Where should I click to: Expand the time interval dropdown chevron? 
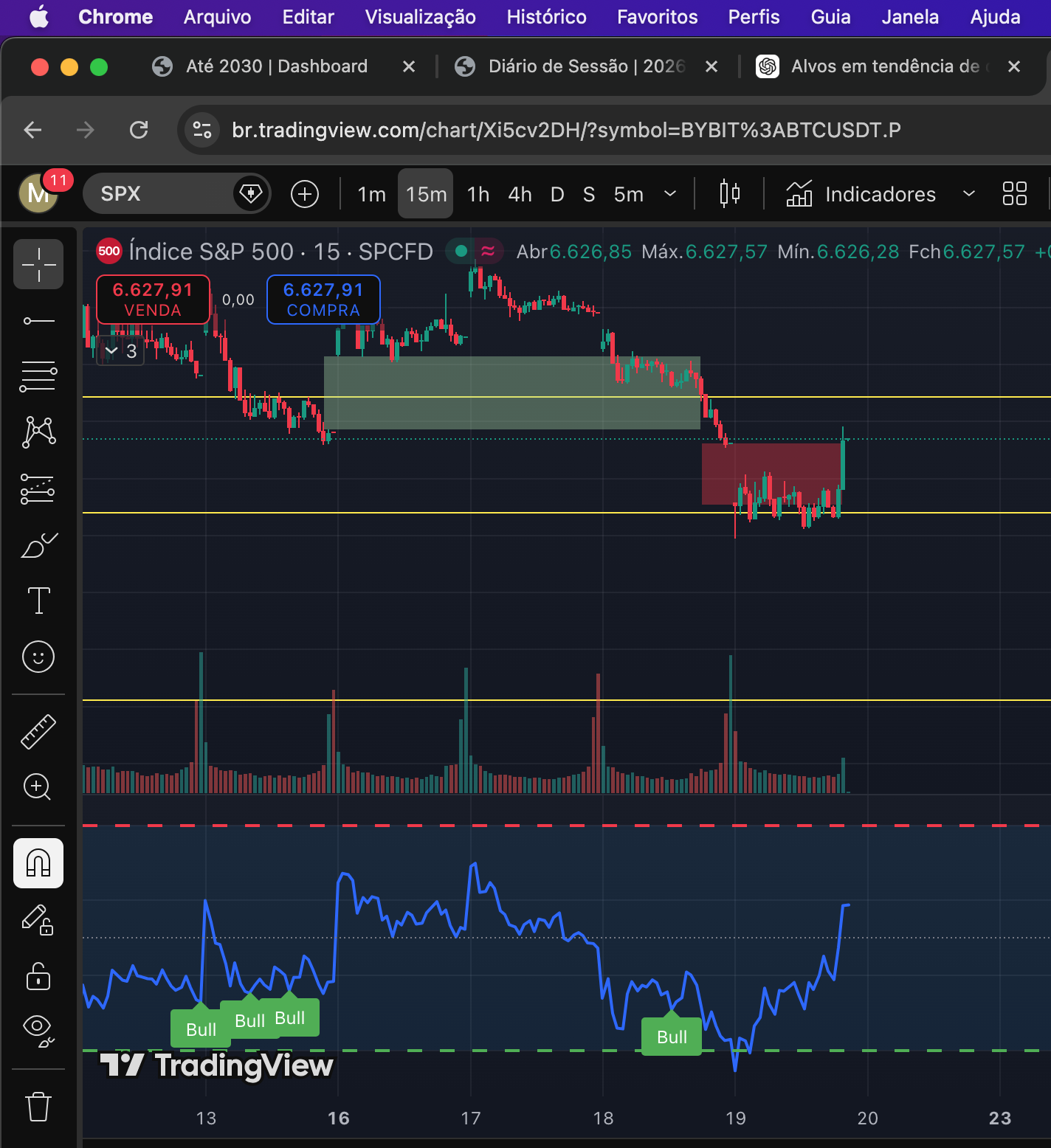(670, 194)
